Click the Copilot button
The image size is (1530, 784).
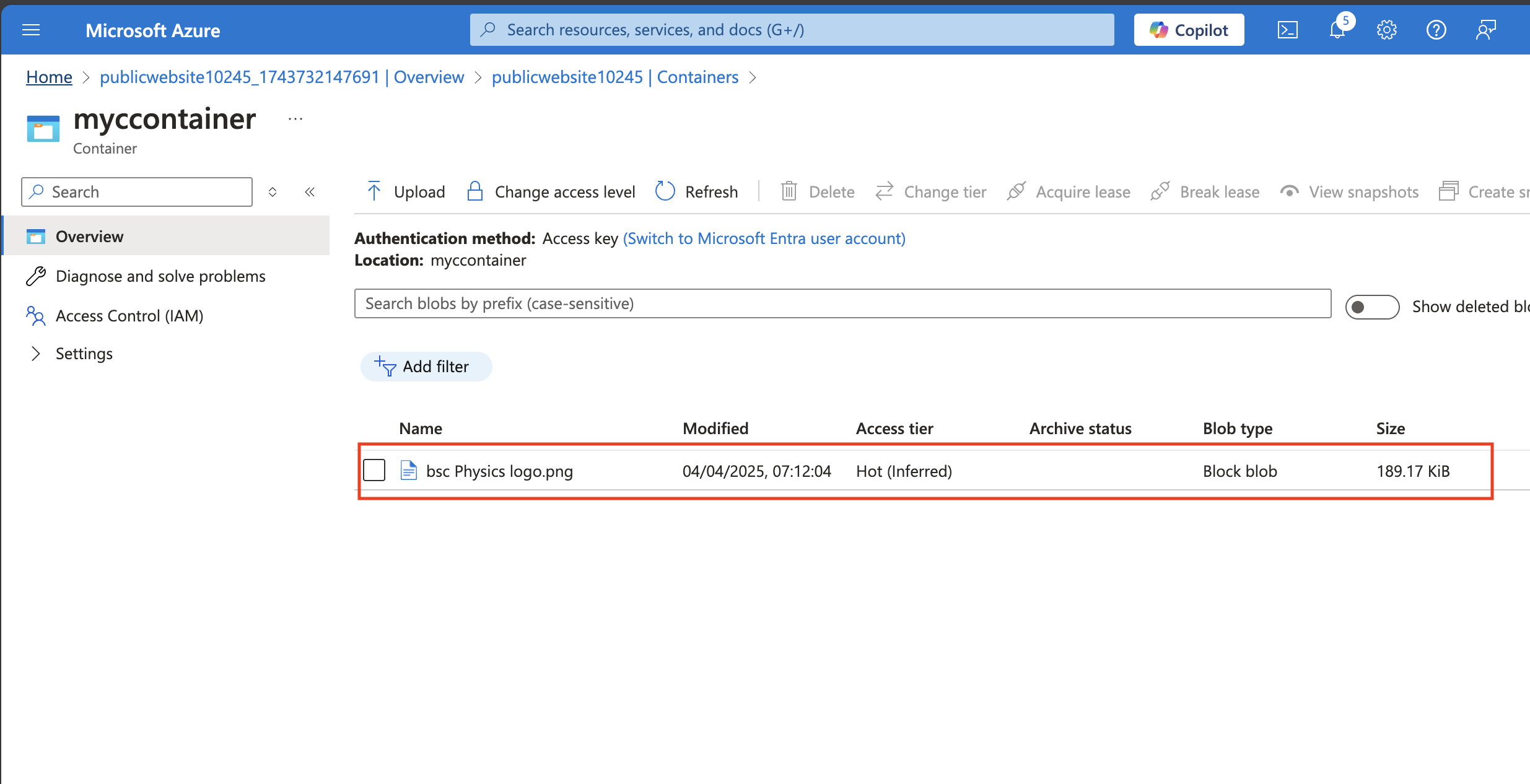click(1189, 30)
